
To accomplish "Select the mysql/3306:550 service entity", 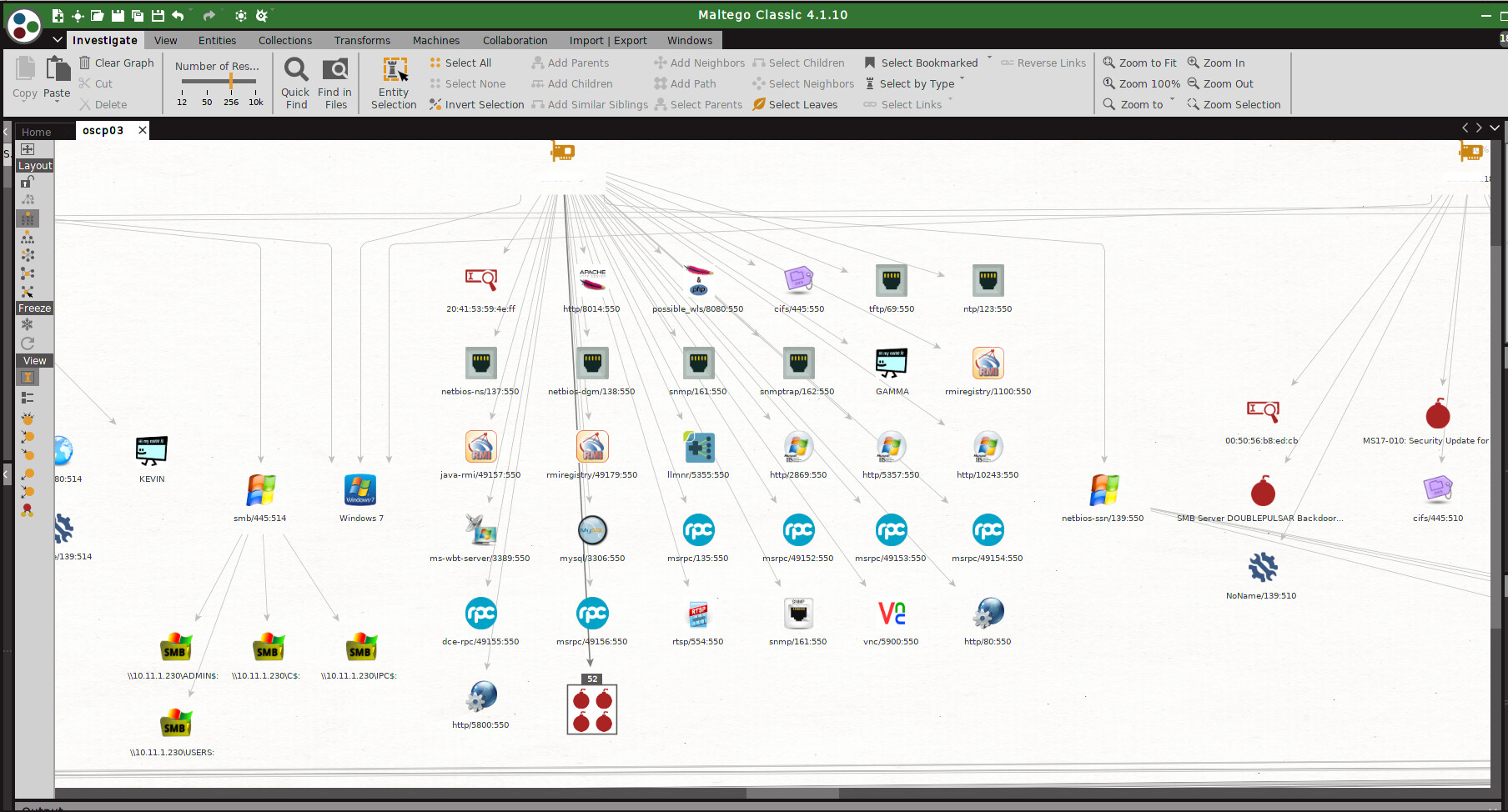I will (x=592, y=530).
